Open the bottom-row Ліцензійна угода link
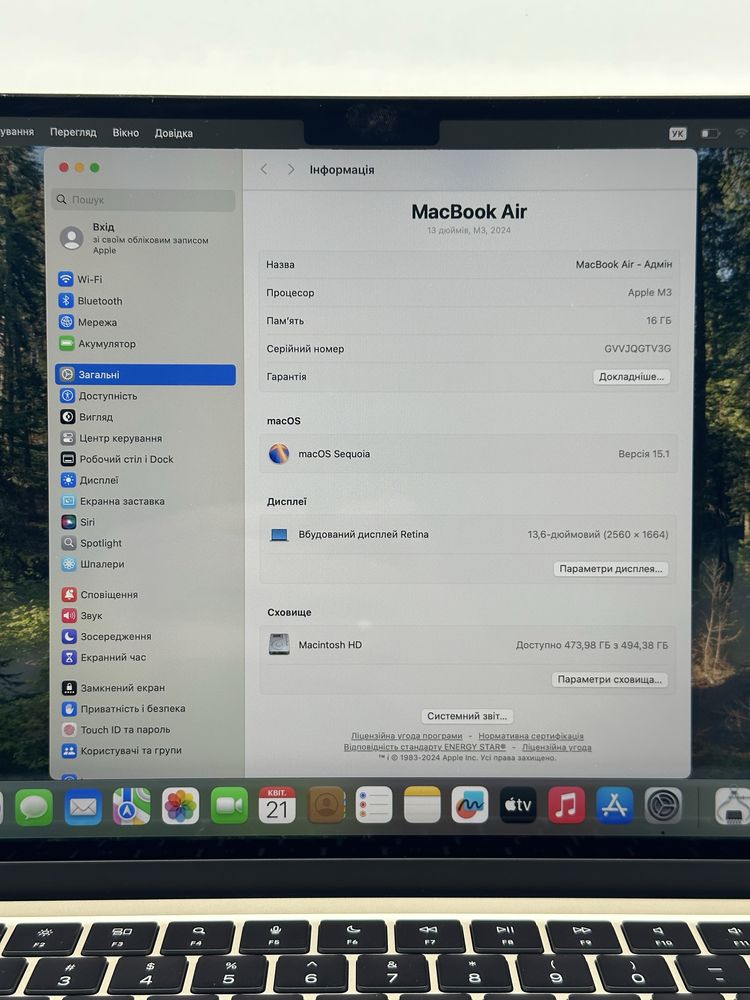The image size is (750, 1000). pyautogui.click(x=556, y=747)
